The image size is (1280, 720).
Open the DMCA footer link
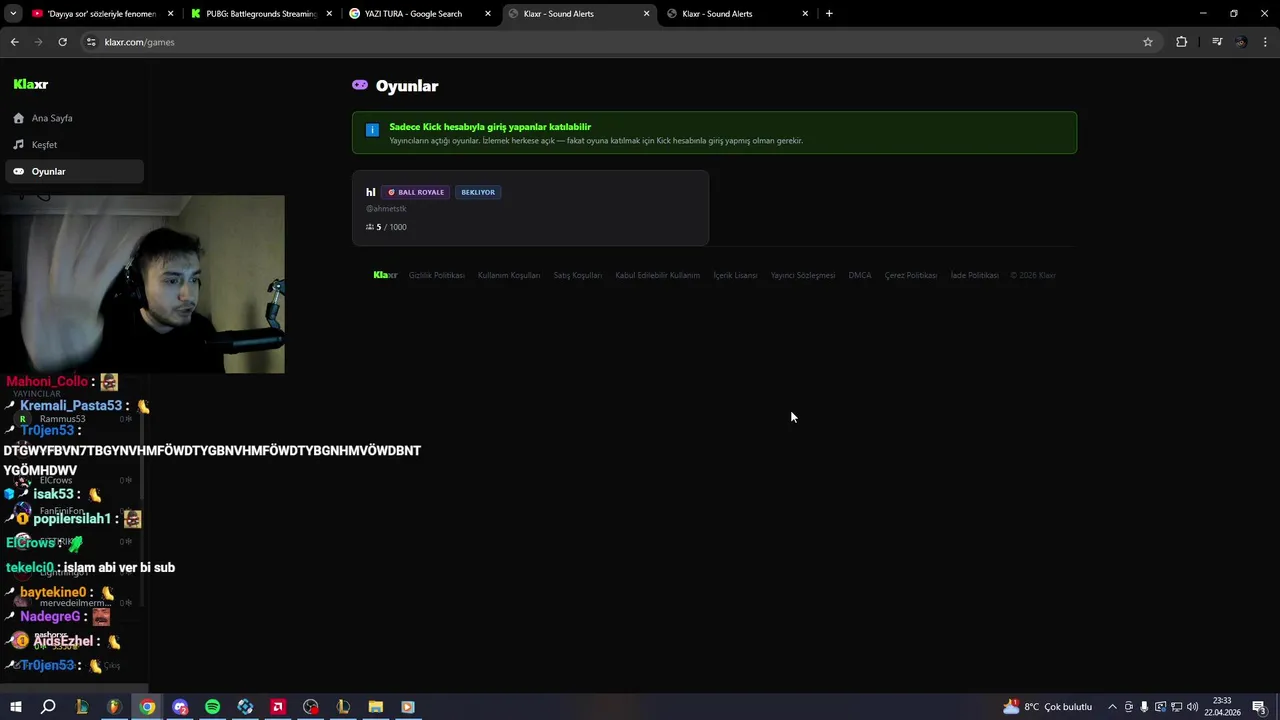click(860, 275)
